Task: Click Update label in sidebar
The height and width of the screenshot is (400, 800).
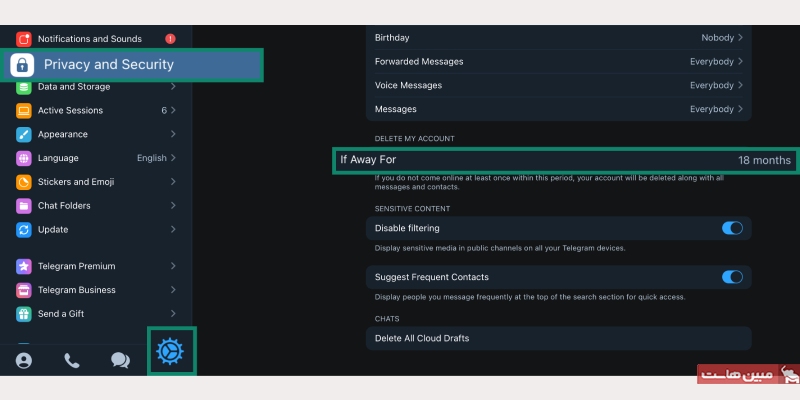Action: click(x=53, y=230)
